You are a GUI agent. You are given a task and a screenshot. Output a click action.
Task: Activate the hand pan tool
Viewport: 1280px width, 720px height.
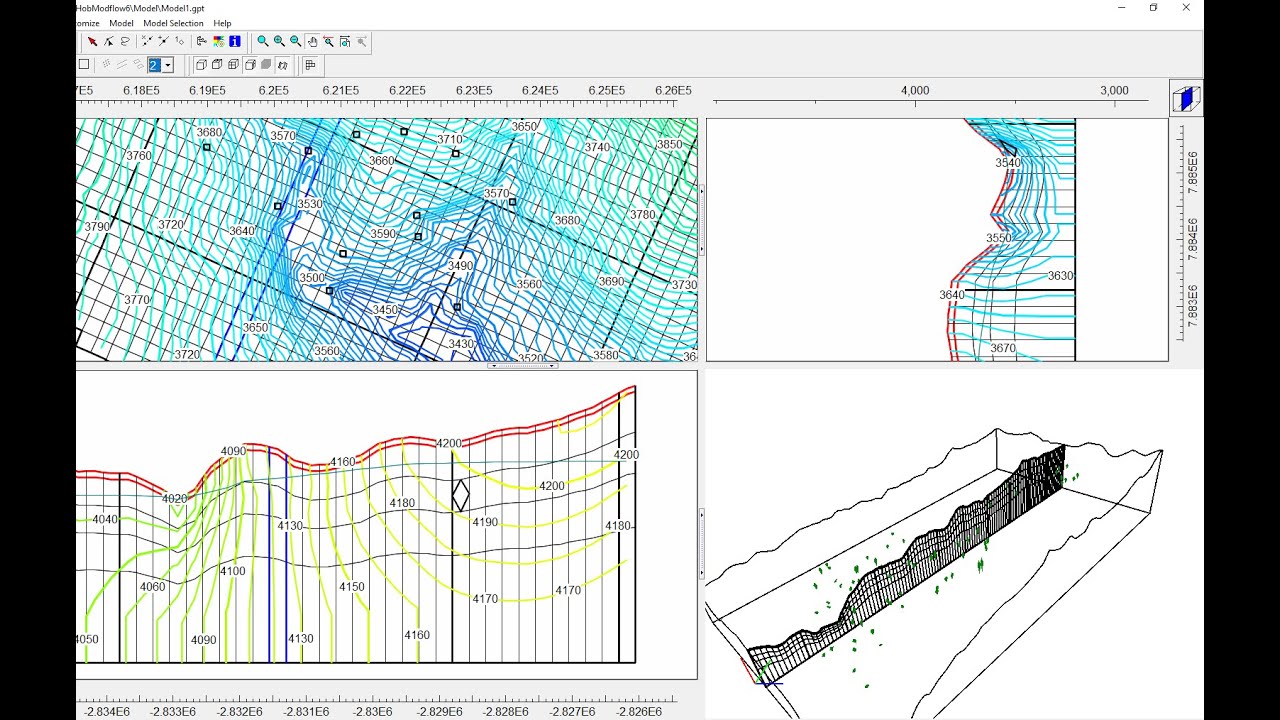(312, 41)
